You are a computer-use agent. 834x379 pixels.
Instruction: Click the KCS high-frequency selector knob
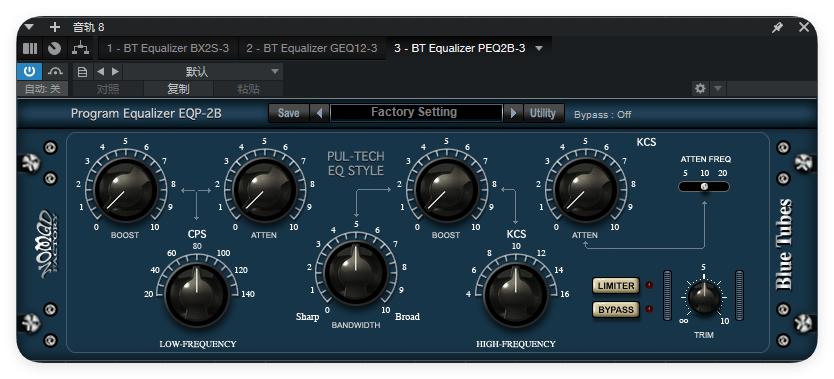coord(516,294)
